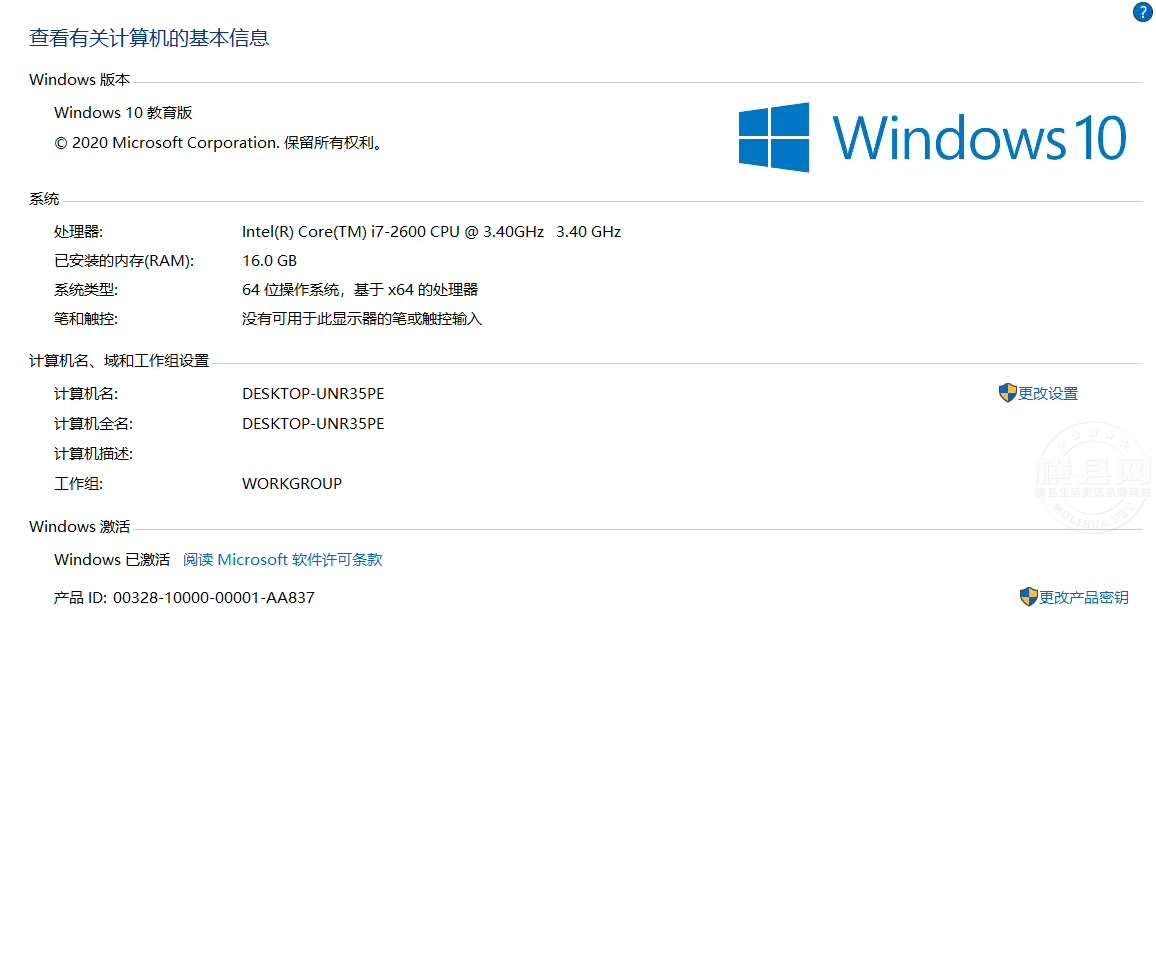The width and height of the screenshot is (1156, 954).
Task: Select the 计算机全名 value DESKTOP-UNR35PE
Action: coord(313,424)
